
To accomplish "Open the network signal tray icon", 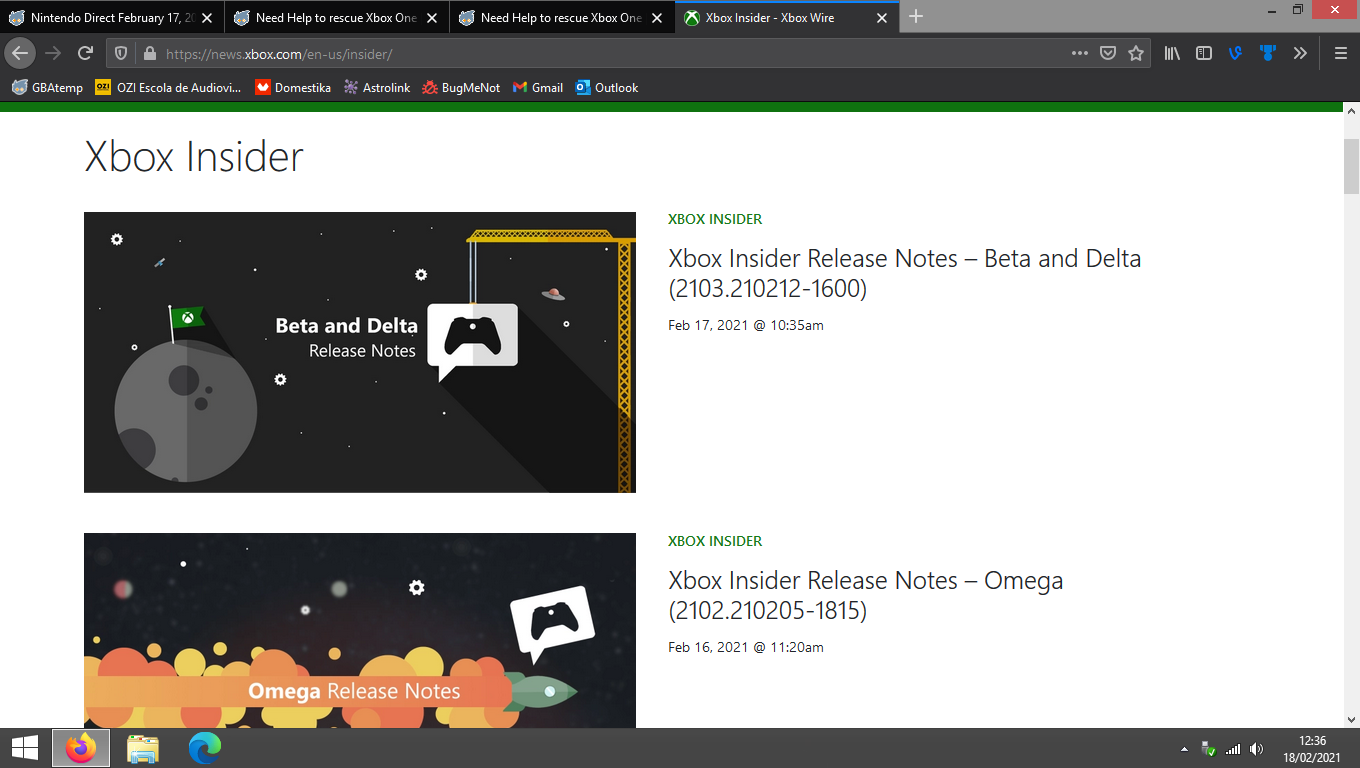I will (1233, 749).
